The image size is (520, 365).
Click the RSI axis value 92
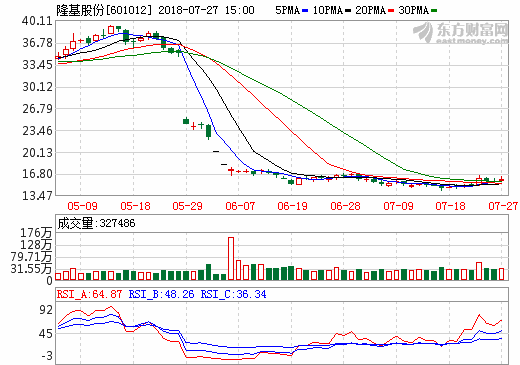coord(46,310)
